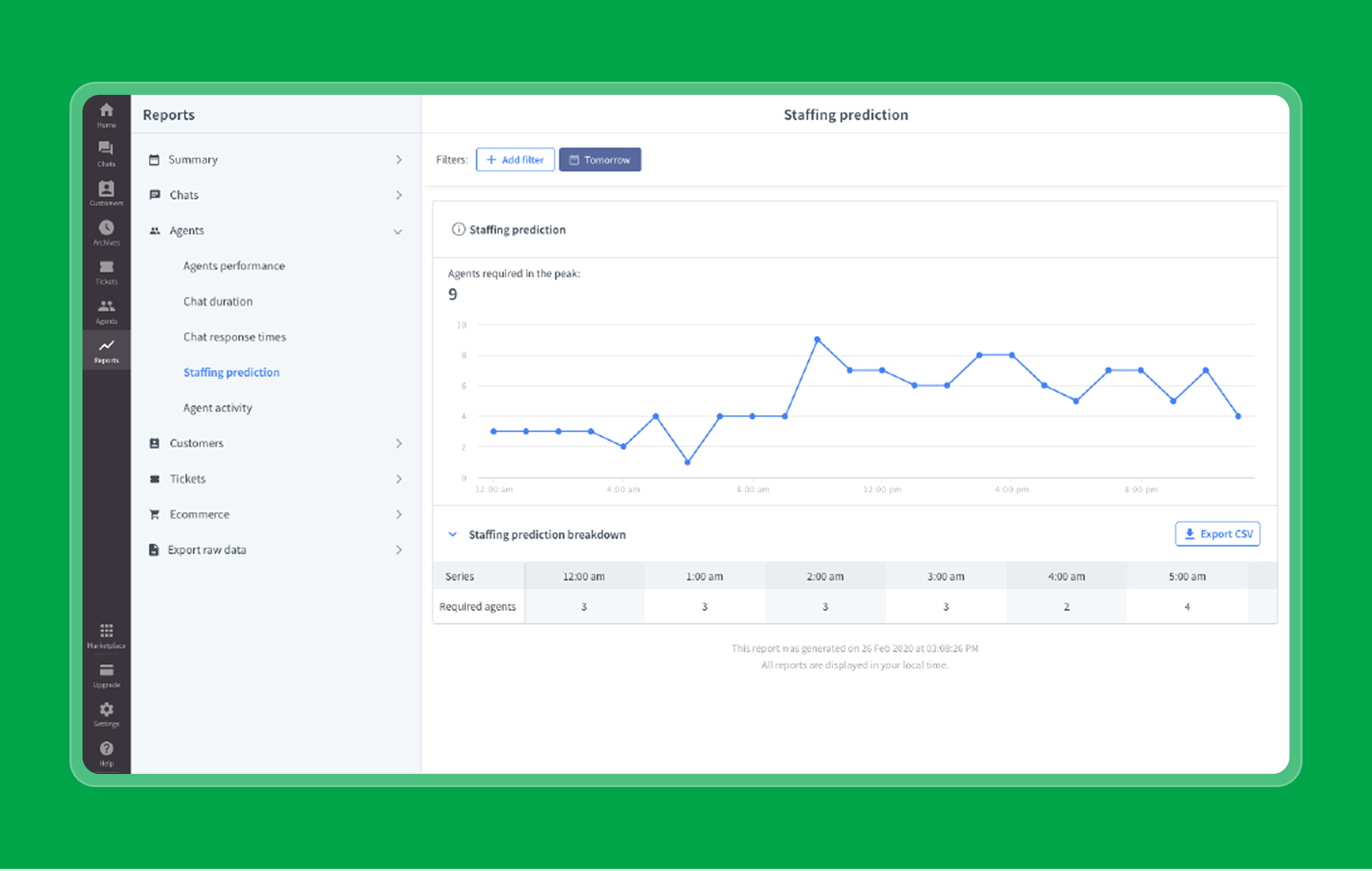Change the Tomorrow date filter
Screen dimensions: 1372x871
click(x=600, y=159)
